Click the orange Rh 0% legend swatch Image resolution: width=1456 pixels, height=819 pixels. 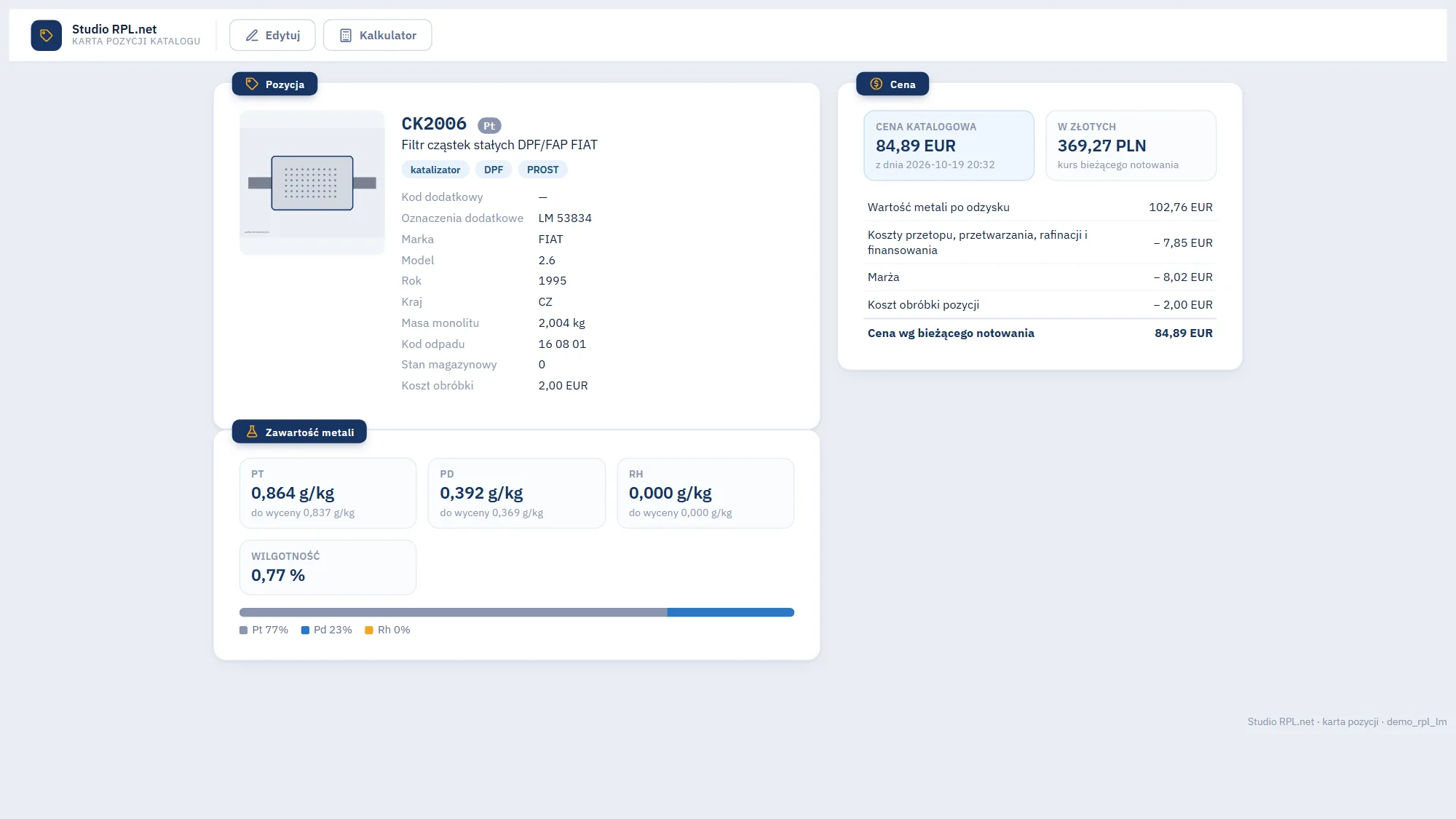[x=369, y=630]
